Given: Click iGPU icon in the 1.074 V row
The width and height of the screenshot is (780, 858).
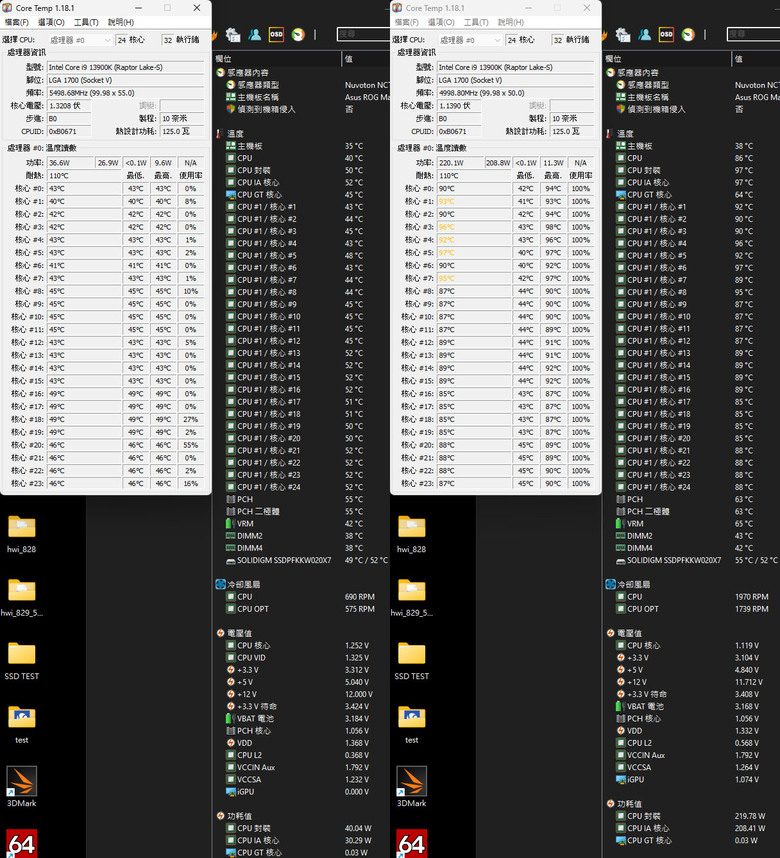Looking at the screenshot, I should [621, 779].
